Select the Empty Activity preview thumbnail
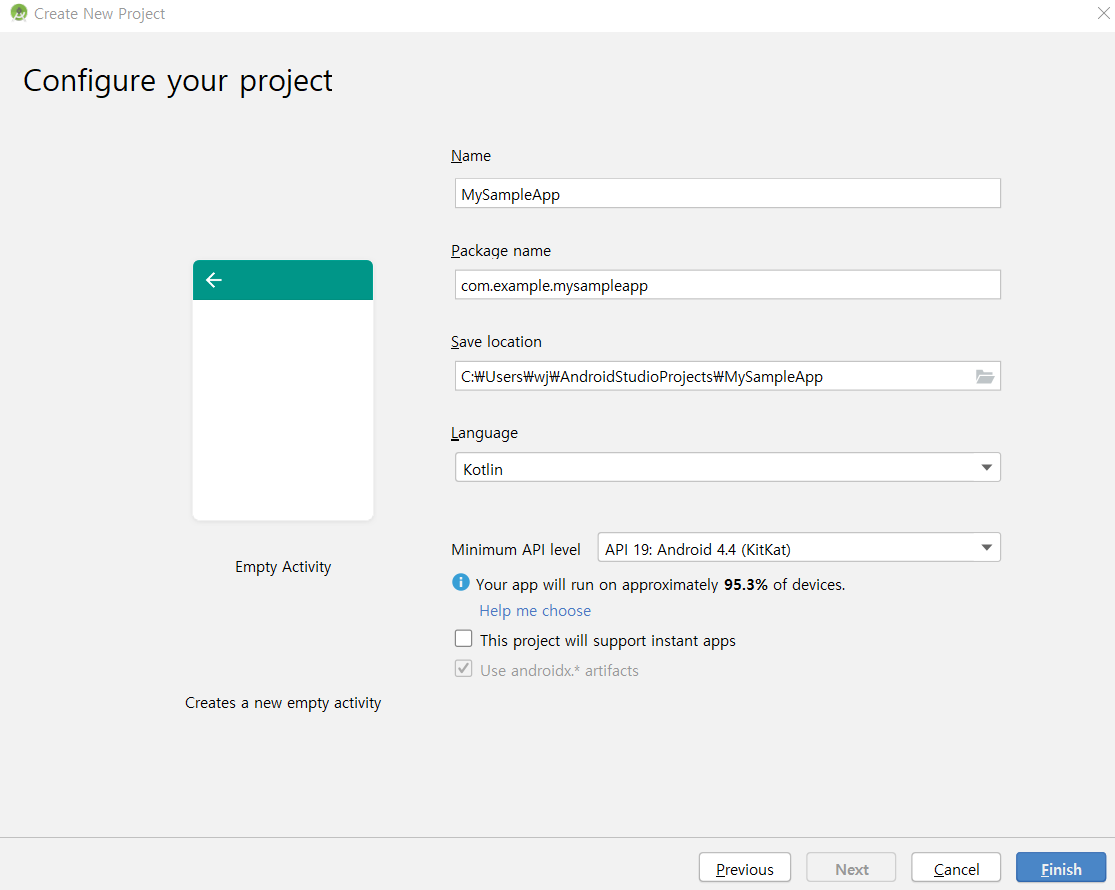 click(x=283, y=390)
